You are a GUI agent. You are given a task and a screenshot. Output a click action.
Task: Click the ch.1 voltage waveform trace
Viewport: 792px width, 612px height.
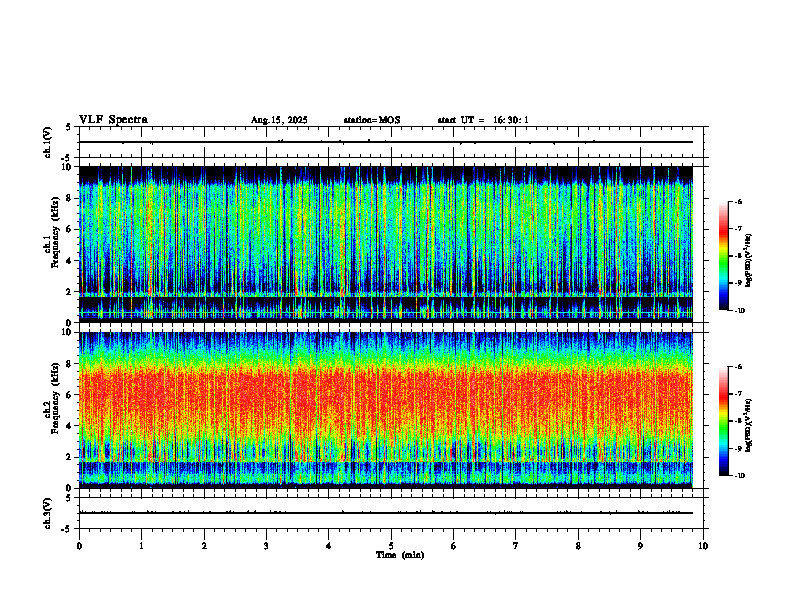pyautogui.click(x=386, y=142)
